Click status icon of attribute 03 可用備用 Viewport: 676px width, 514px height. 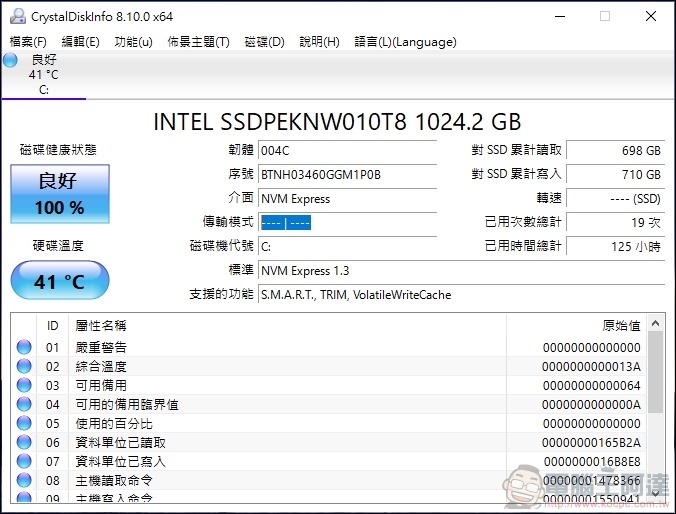[24, 385]
